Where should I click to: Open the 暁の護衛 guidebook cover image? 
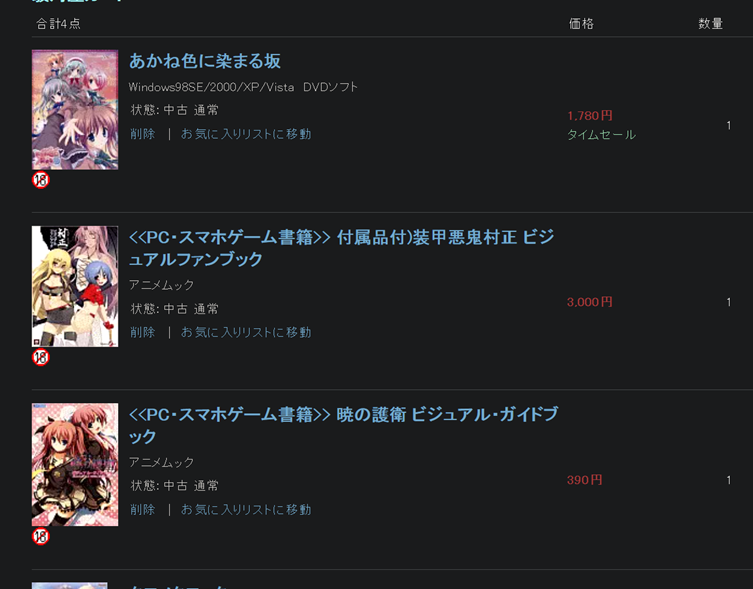[75, 465]
